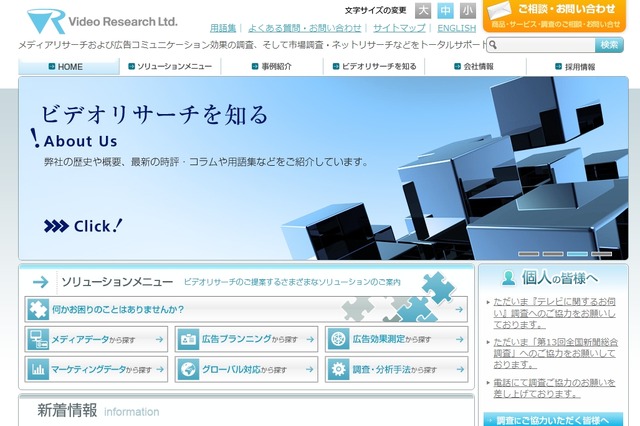Open 調査・分析手法から探す button

(x=397, y=369)
